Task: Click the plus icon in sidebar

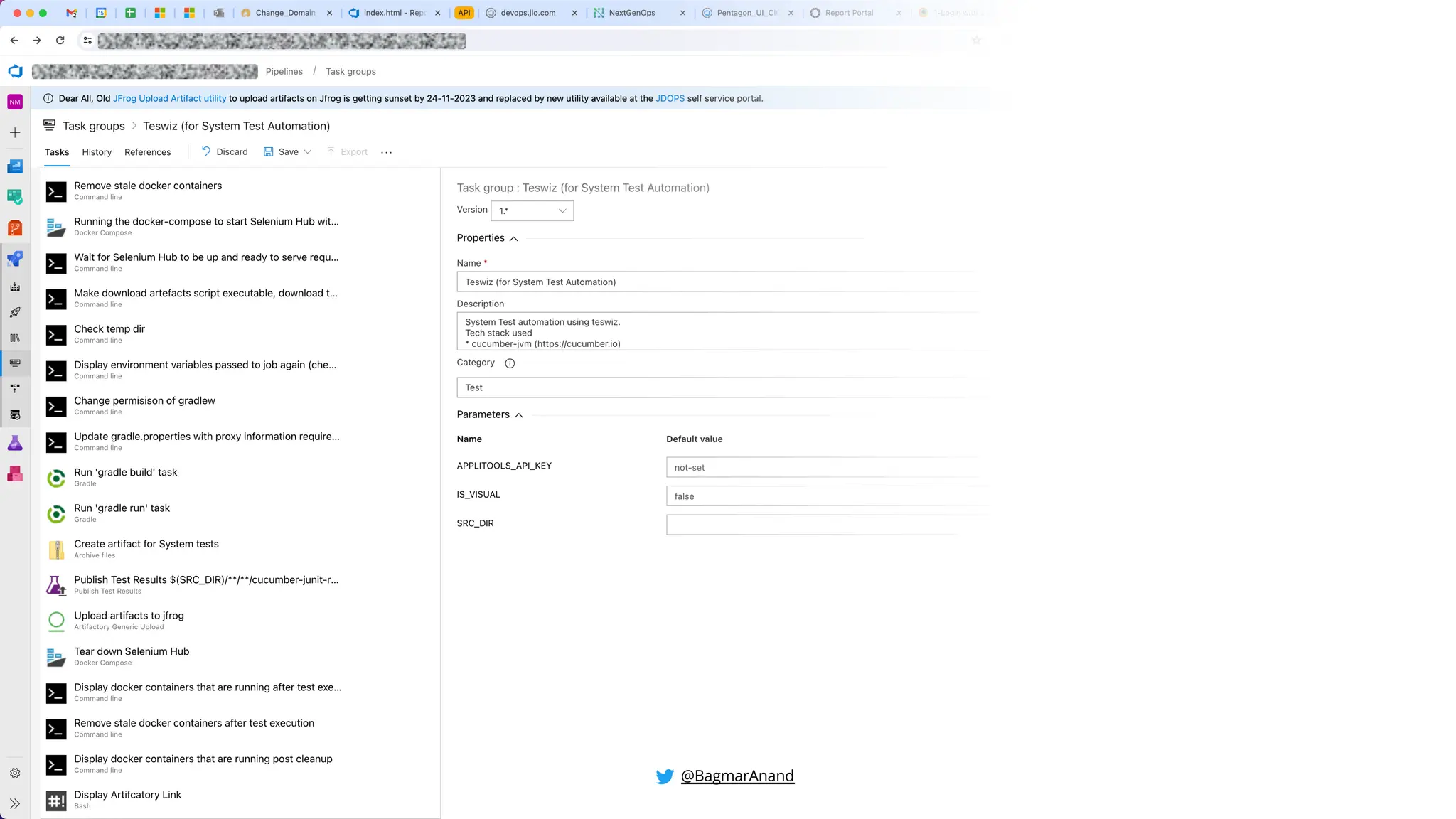Action: (15, 133)
